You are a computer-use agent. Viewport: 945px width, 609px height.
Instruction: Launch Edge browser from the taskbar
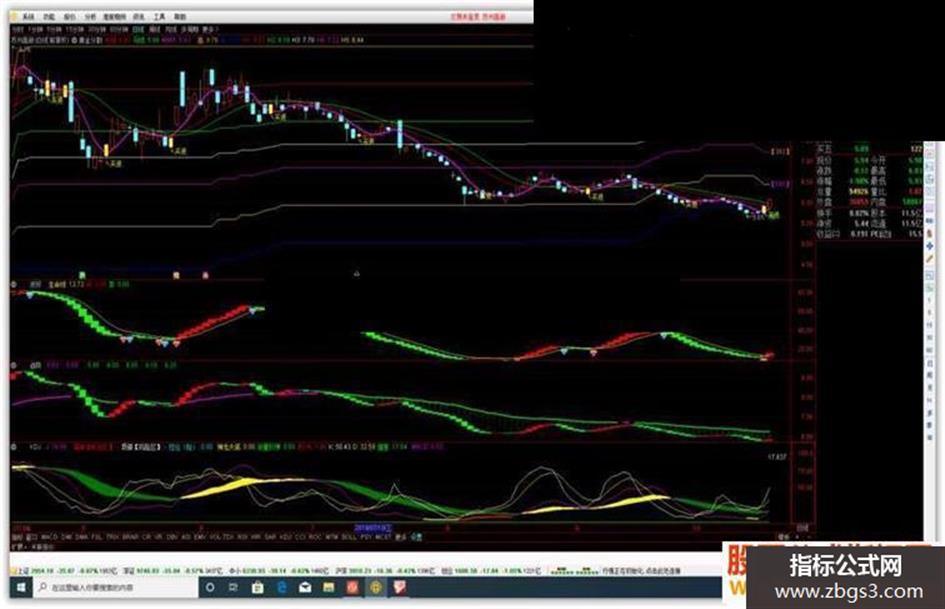click(281, 587)
